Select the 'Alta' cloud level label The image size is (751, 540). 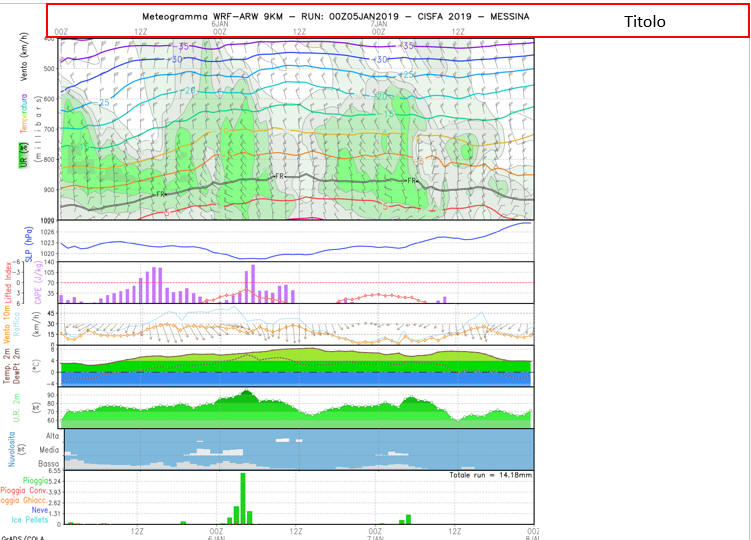tap(53, 436)
